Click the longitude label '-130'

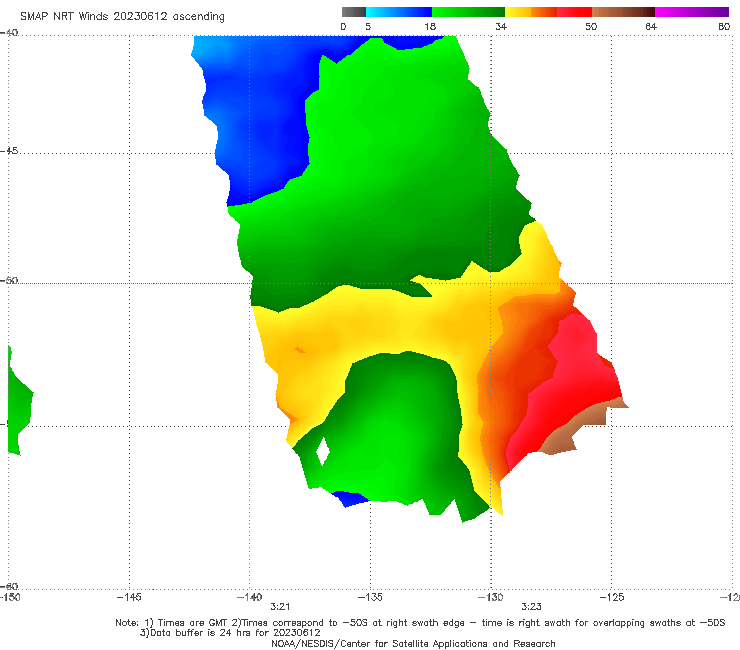490,597
